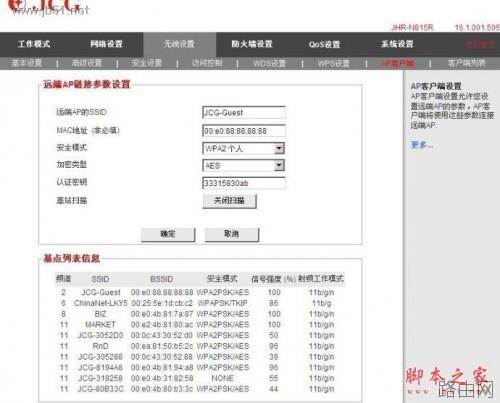Screen dimensions: 500x403
Task: Click BSSID 00:25:5e:1d:cb:c2 cell
Action: [x=162, y=303]
